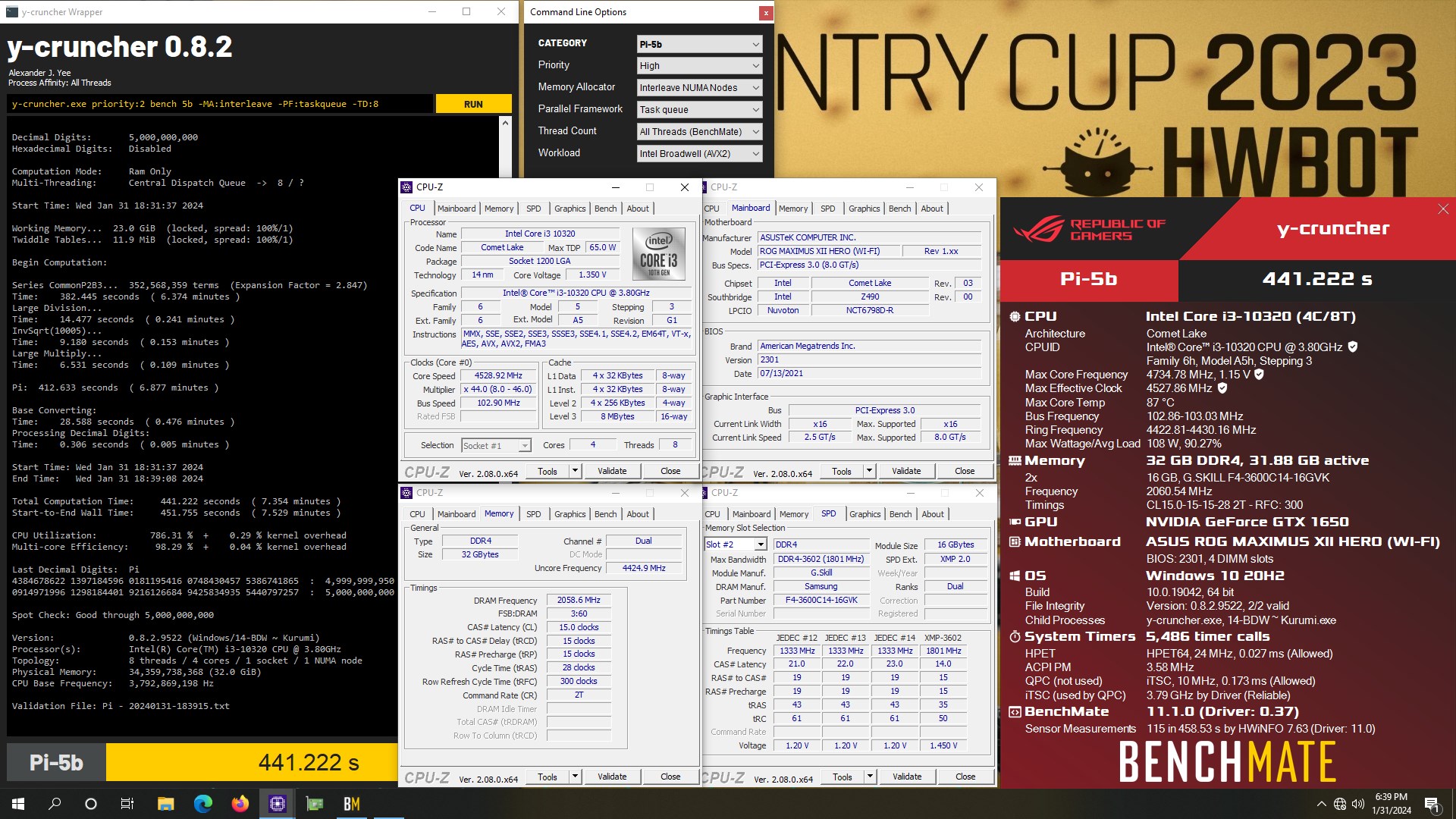Switch to Mainboard tab in CPU window
1456x819 pixels.
coord(457,209)
